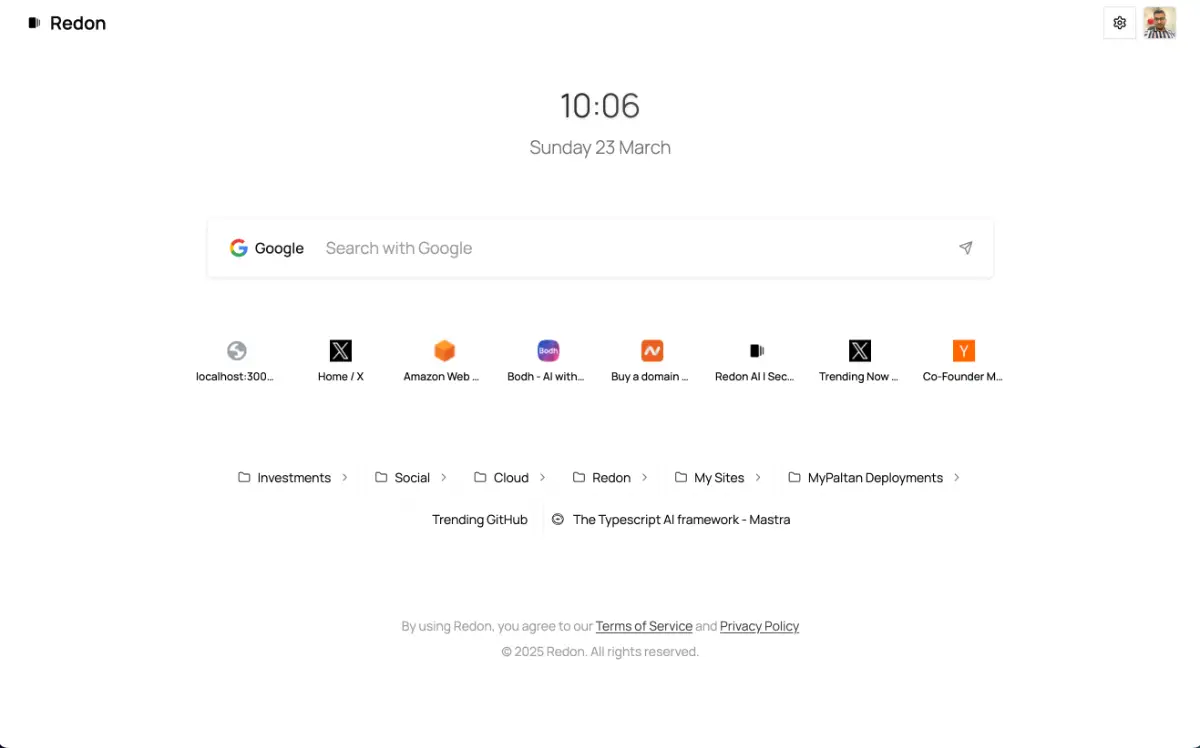This screenshot has height=748, width=1200.
Task: Select the Google search engine selector
Action: (267, 248)
